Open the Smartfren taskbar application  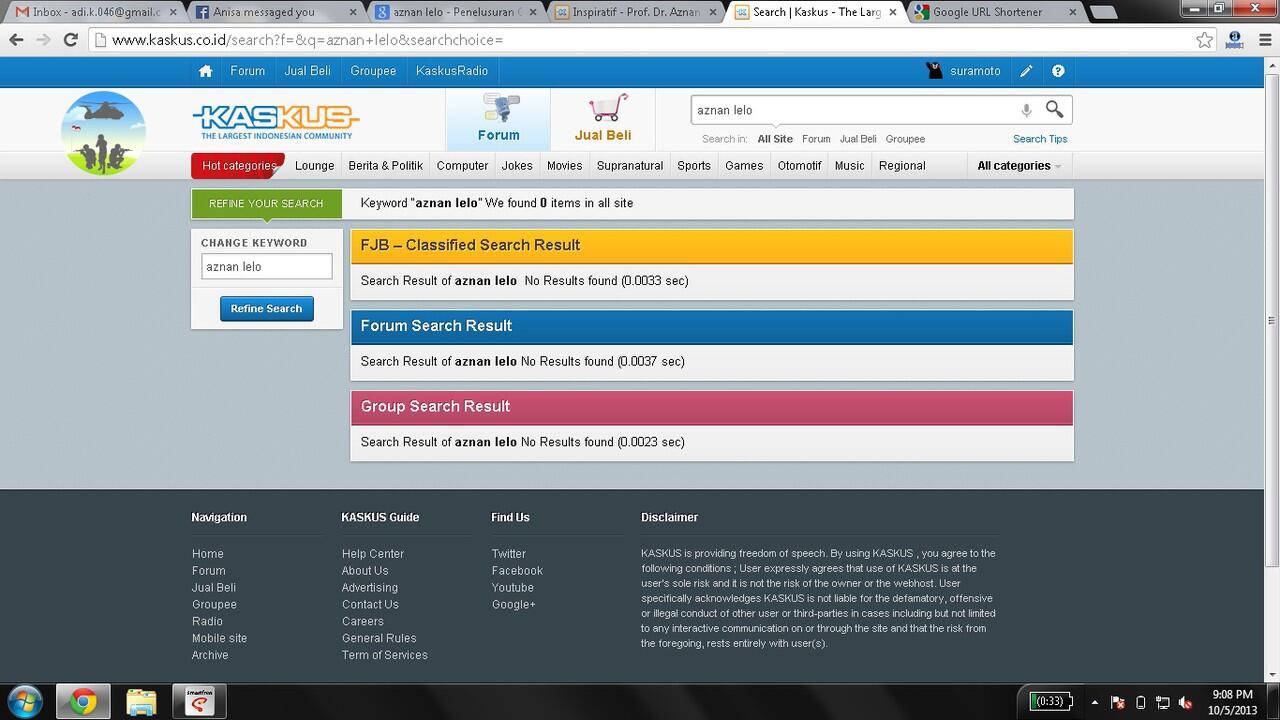point(200,702)
